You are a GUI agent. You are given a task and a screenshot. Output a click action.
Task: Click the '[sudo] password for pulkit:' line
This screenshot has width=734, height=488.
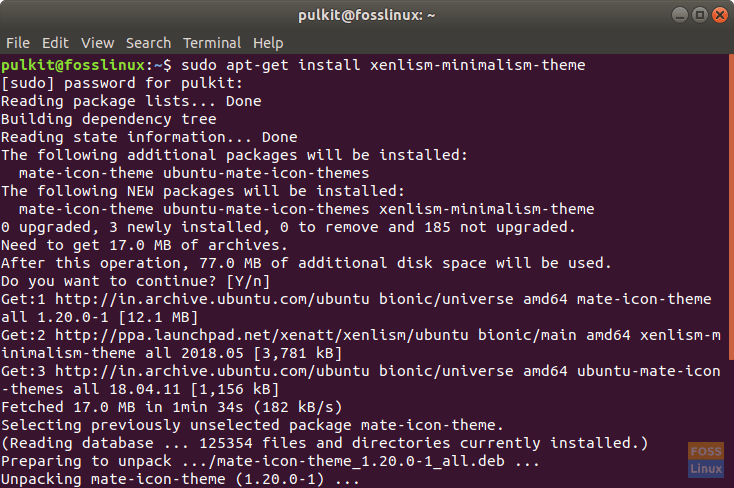pyautogui.click(x=122, y=83)
